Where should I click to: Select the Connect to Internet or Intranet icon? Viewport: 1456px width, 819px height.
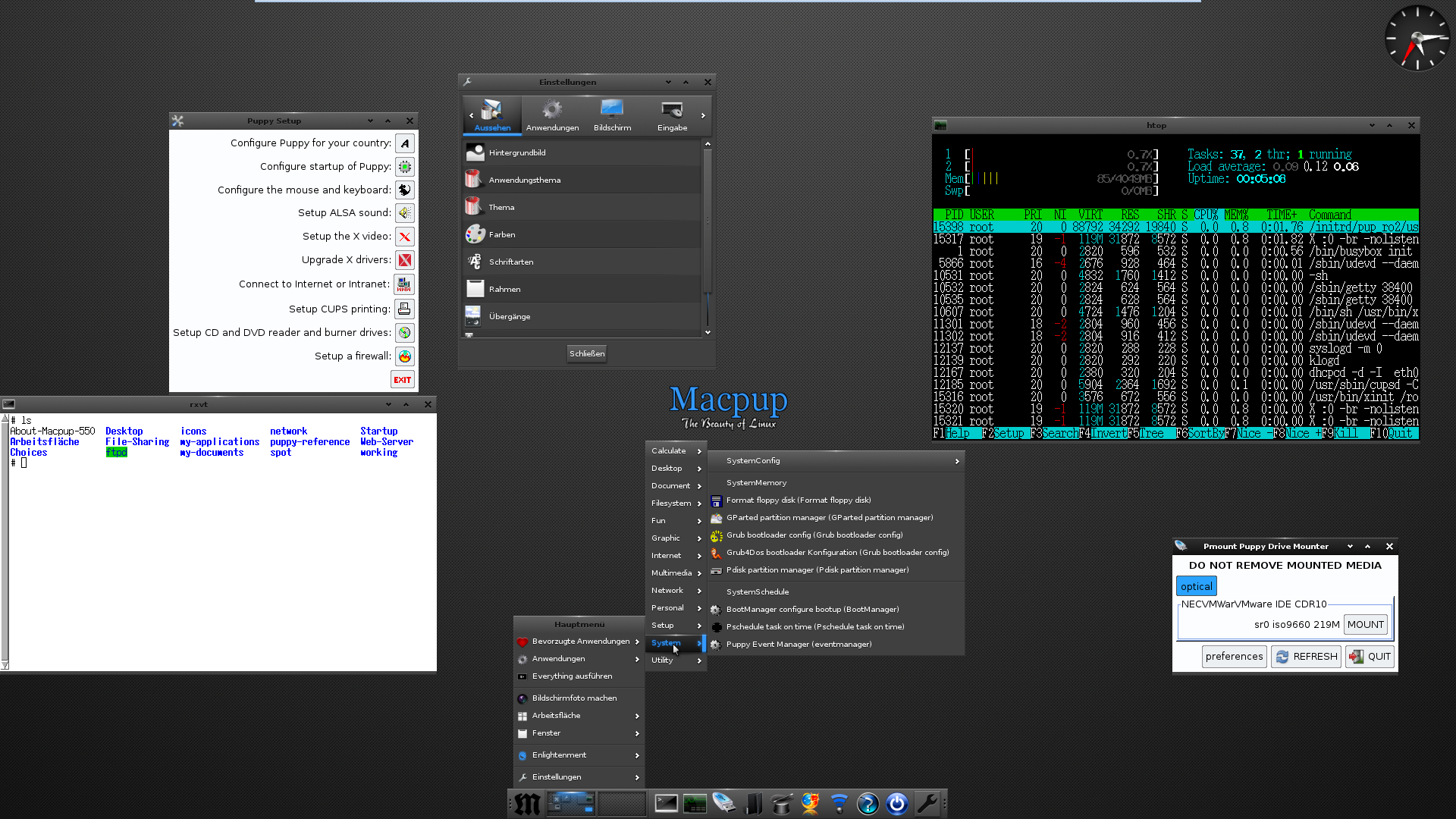(x=404, y=284)
